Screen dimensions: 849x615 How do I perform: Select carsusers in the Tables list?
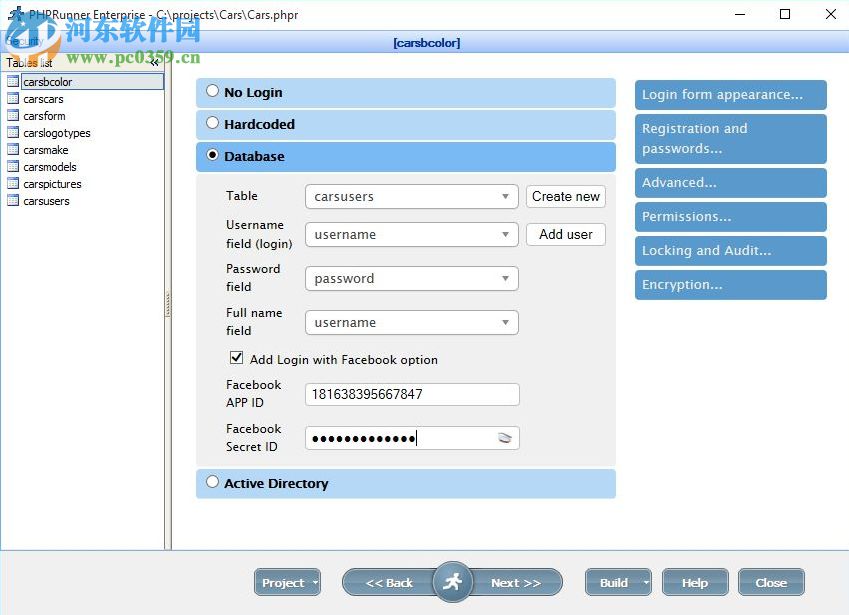pos(48,201)
